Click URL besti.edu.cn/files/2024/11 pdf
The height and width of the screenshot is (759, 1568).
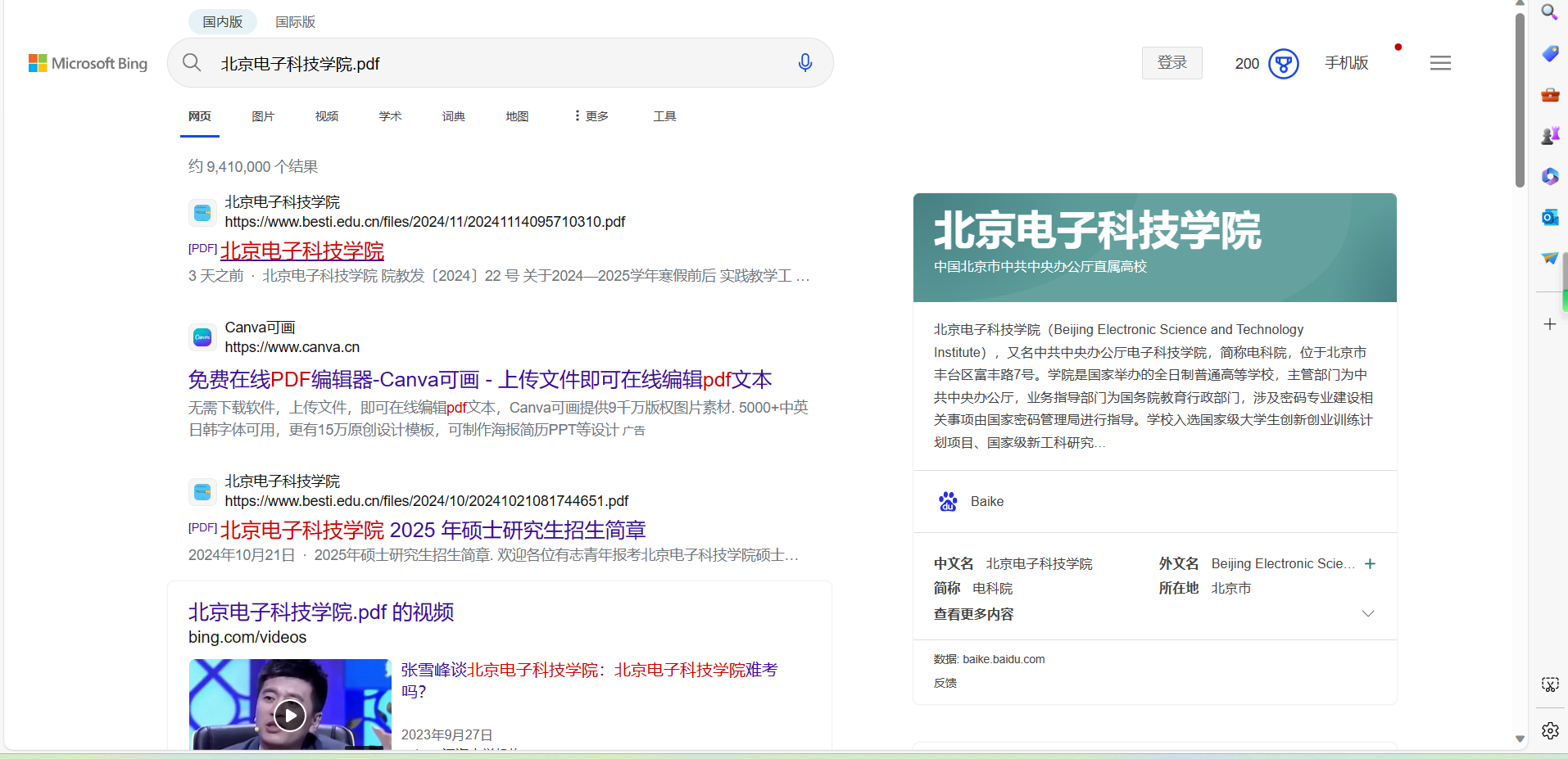coord(425,222)
